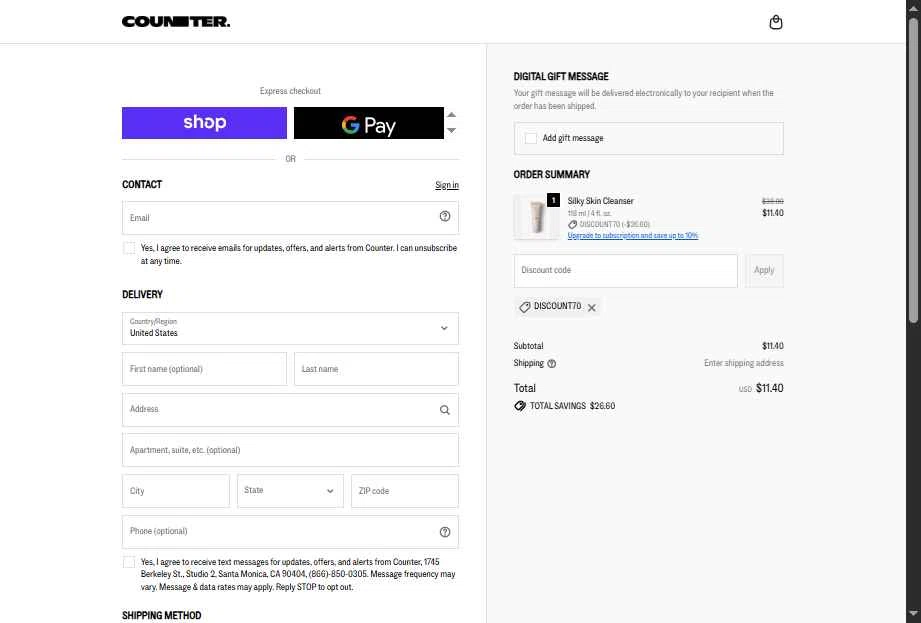
Task: Open the shopping bag cart icon
Action: tap(775, 22)
